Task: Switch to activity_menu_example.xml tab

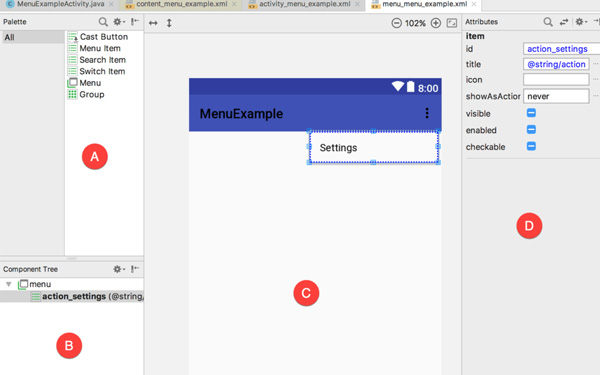Action: (x=304, y=4)
